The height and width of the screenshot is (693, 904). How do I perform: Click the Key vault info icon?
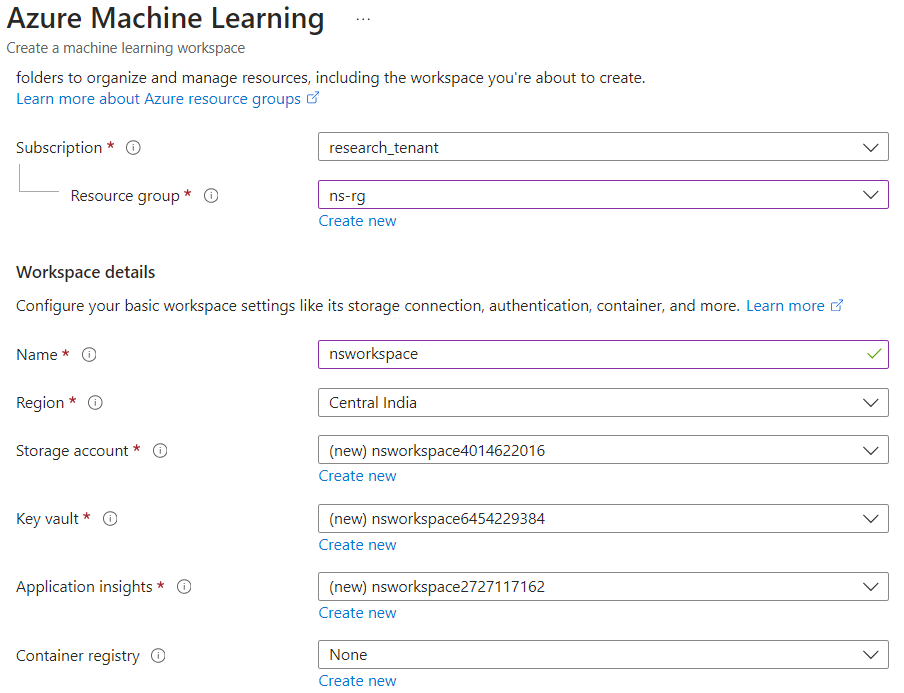[110, 519]
